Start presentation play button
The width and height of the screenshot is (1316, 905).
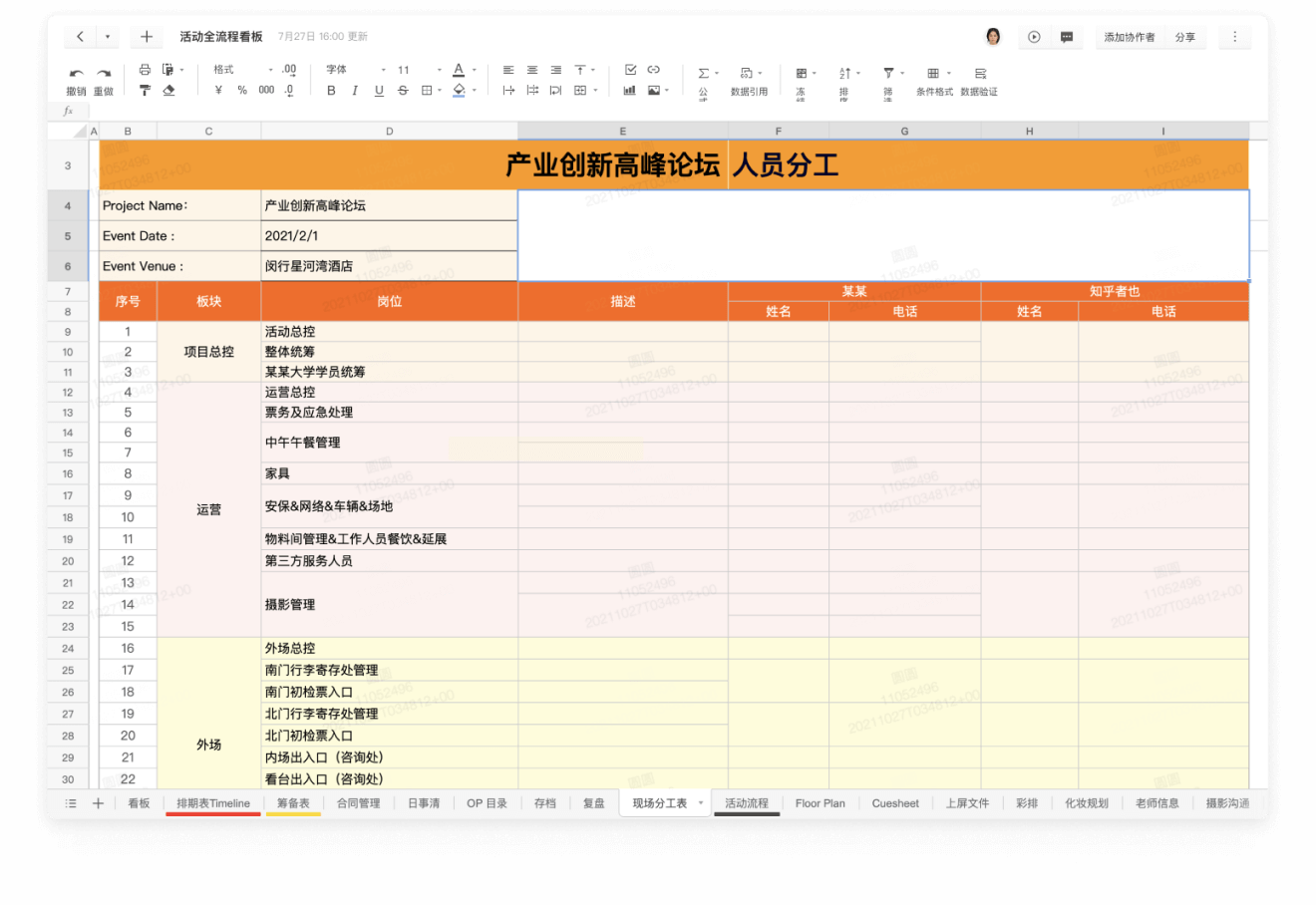coord(1034,37)
